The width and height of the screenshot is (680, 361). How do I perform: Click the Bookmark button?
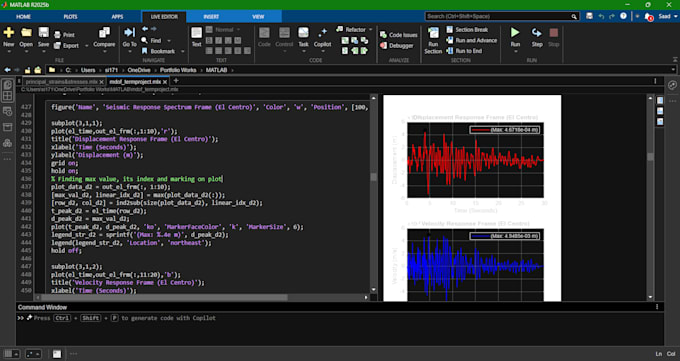click(158, 51)
